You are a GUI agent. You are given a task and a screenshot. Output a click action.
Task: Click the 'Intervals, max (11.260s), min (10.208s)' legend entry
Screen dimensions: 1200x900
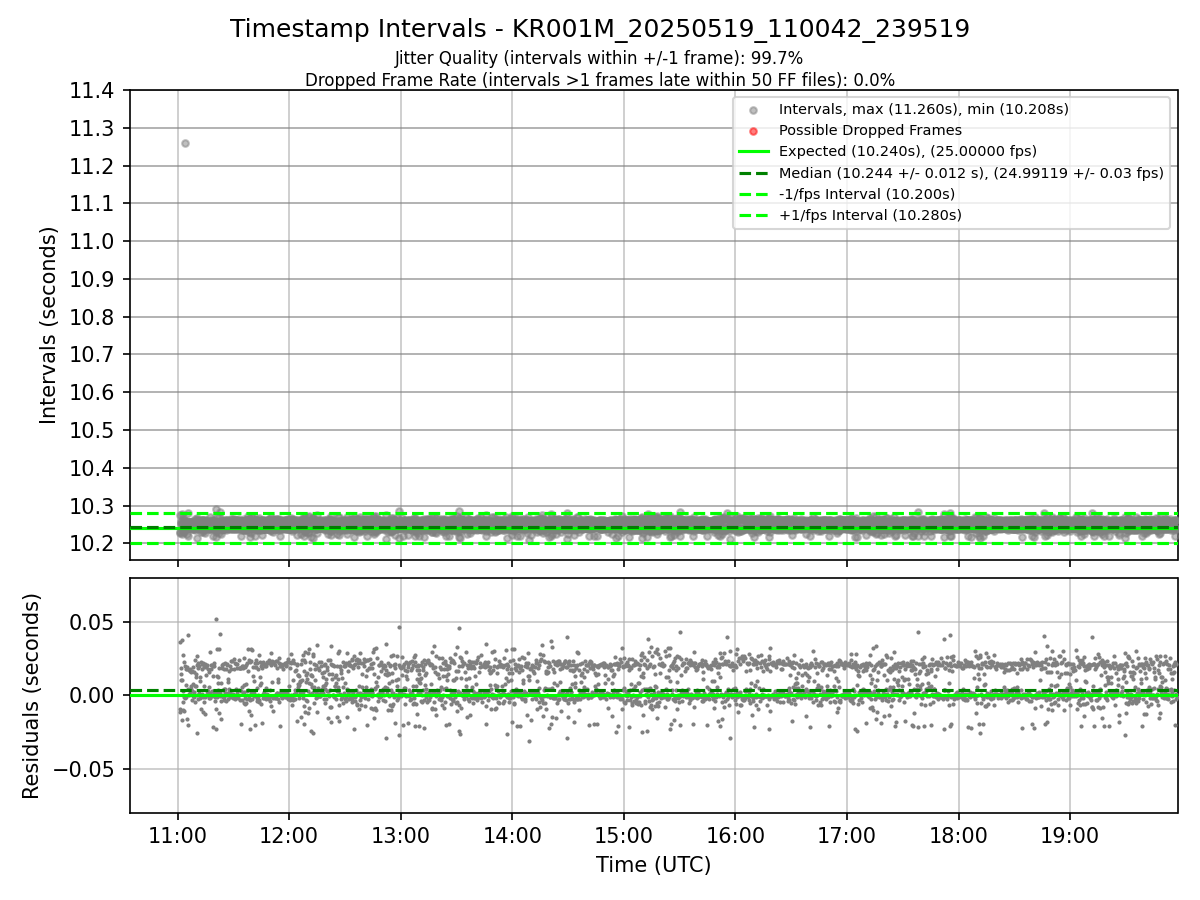[x=924, y=109]
